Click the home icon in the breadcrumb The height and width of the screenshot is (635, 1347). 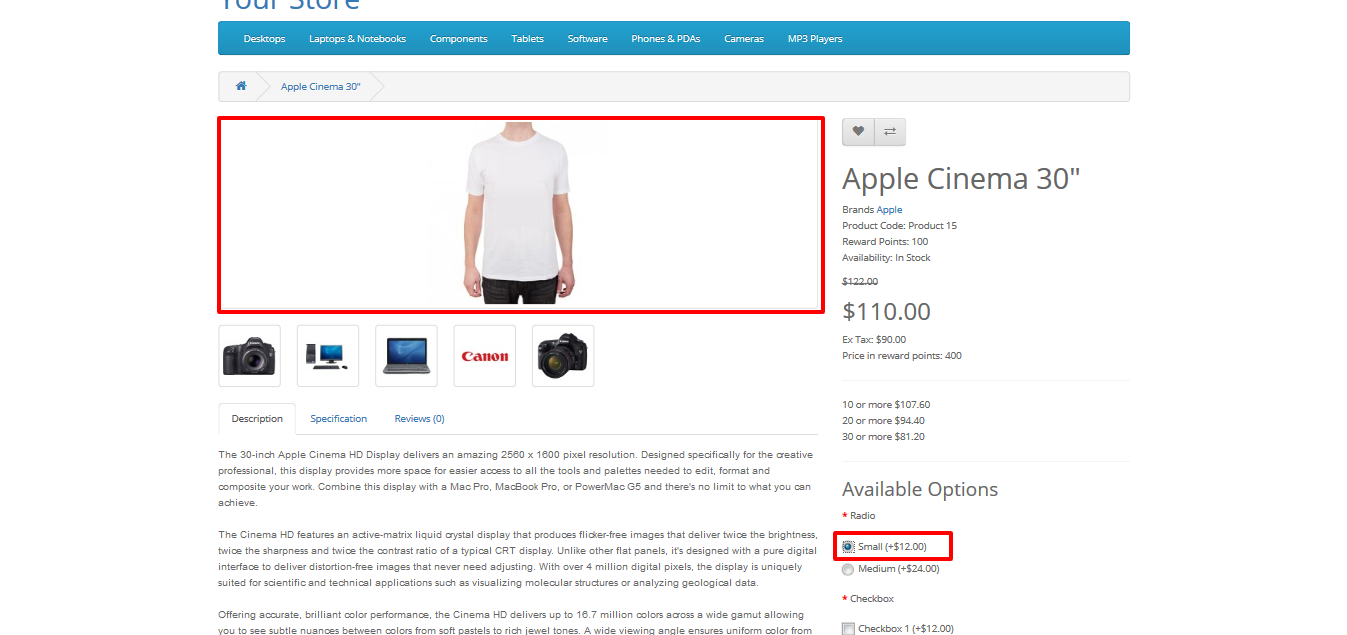pyautogui.click(x=241, y=86)
